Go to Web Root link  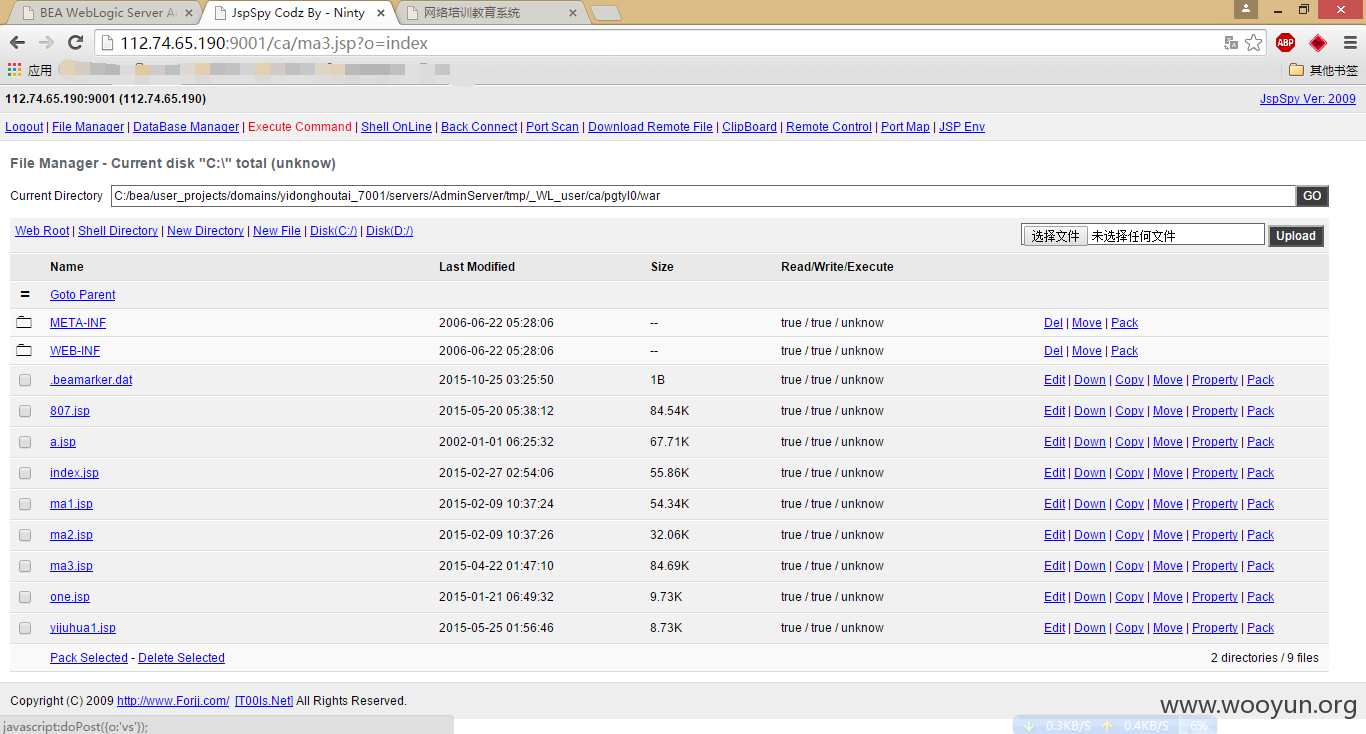pos(42,231)
